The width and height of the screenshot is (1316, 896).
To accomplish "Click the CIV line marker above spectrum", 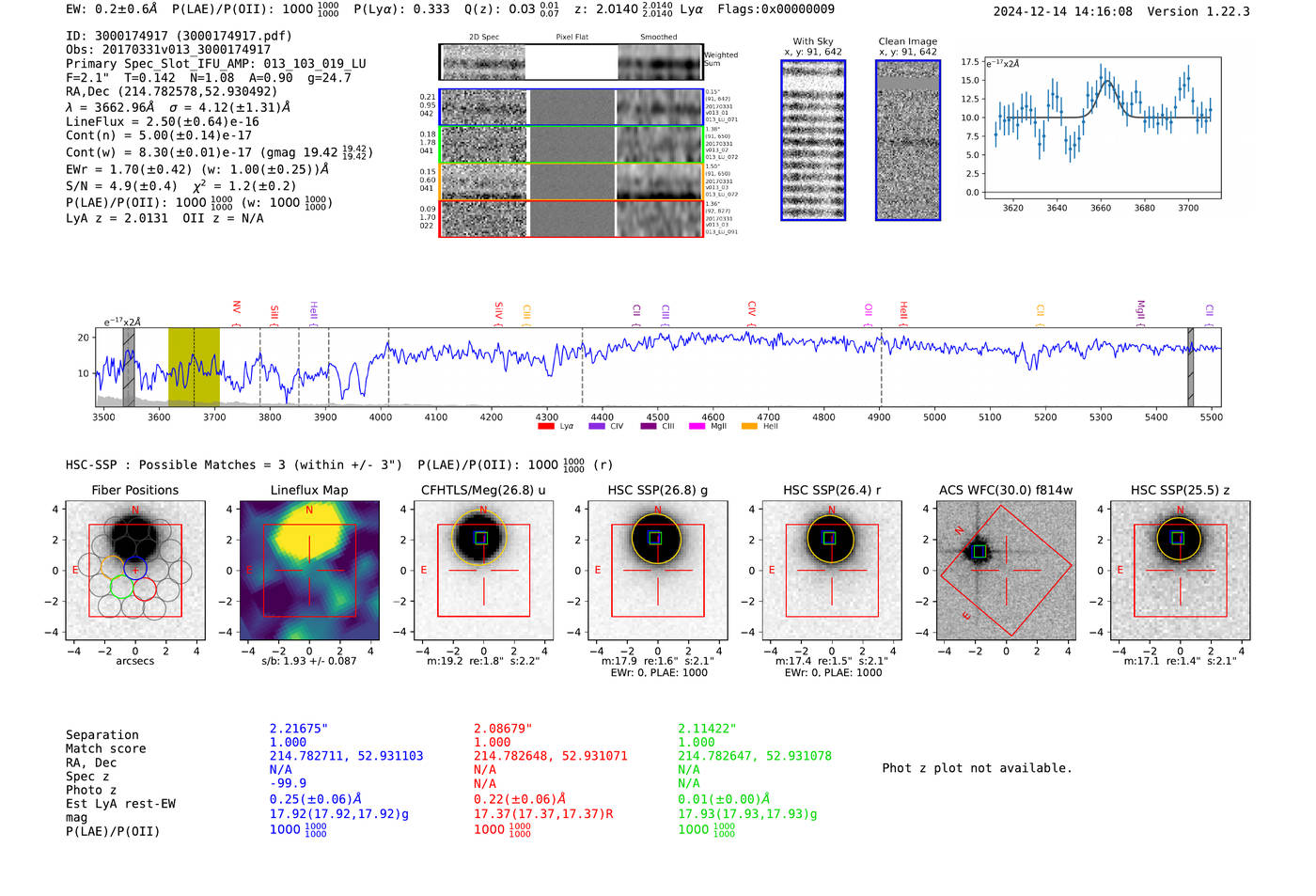I will 752,309.
